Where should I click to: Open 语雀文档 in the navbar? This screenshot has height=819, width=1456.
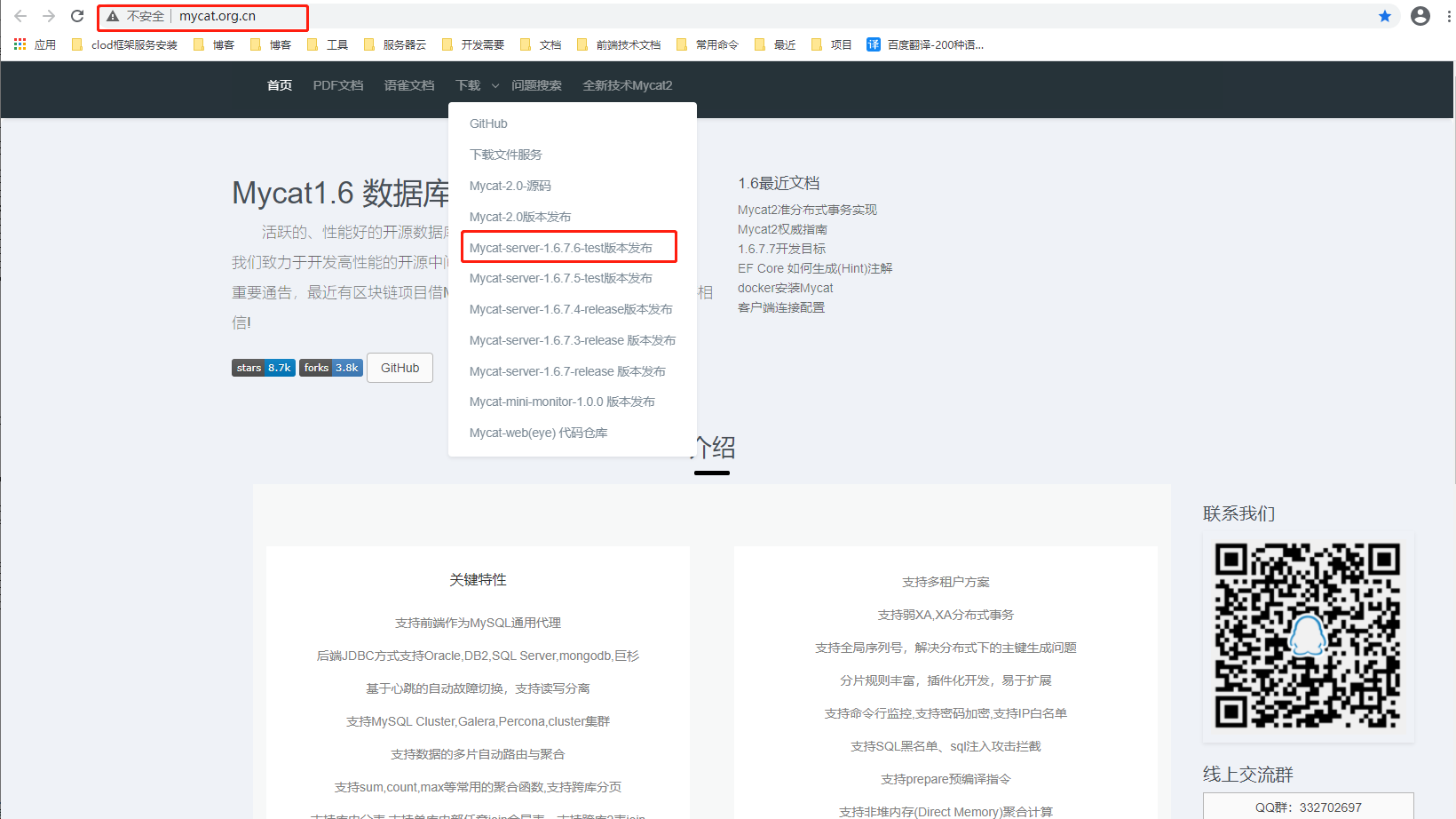[x=409, y=85]
